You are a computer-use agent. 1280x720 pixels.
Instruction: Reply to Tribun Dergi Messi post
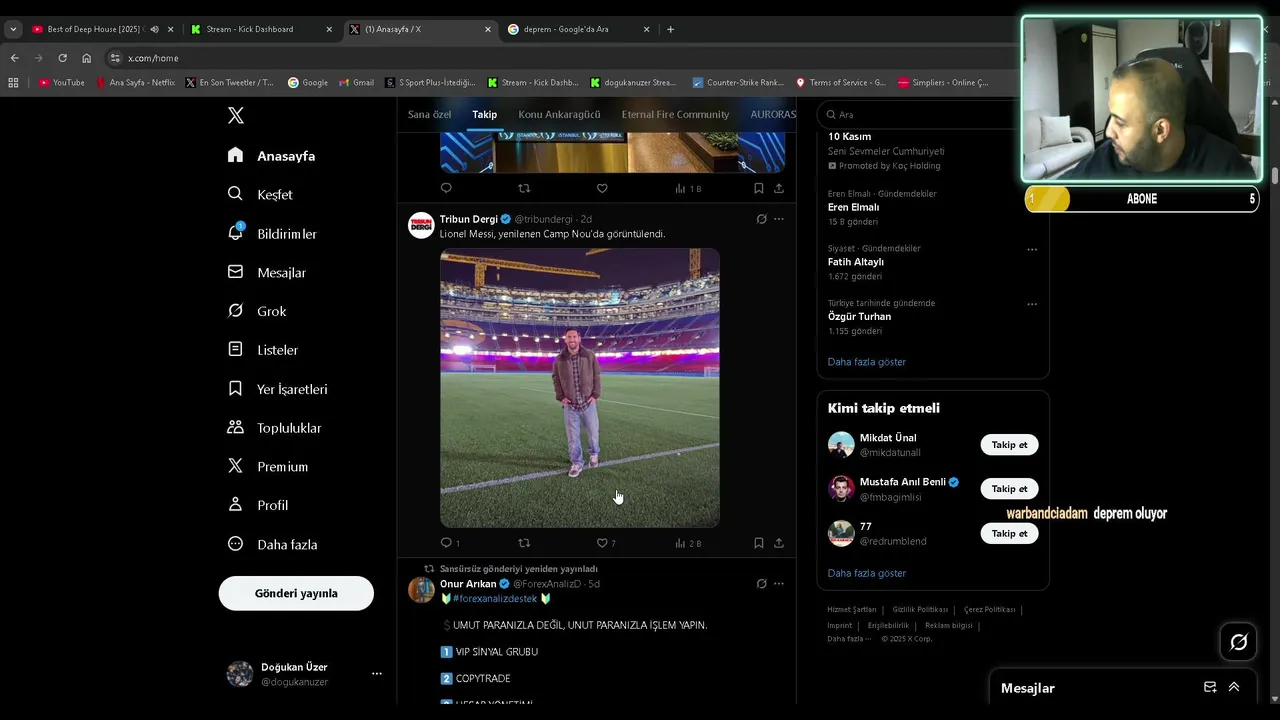pos(446,543)
